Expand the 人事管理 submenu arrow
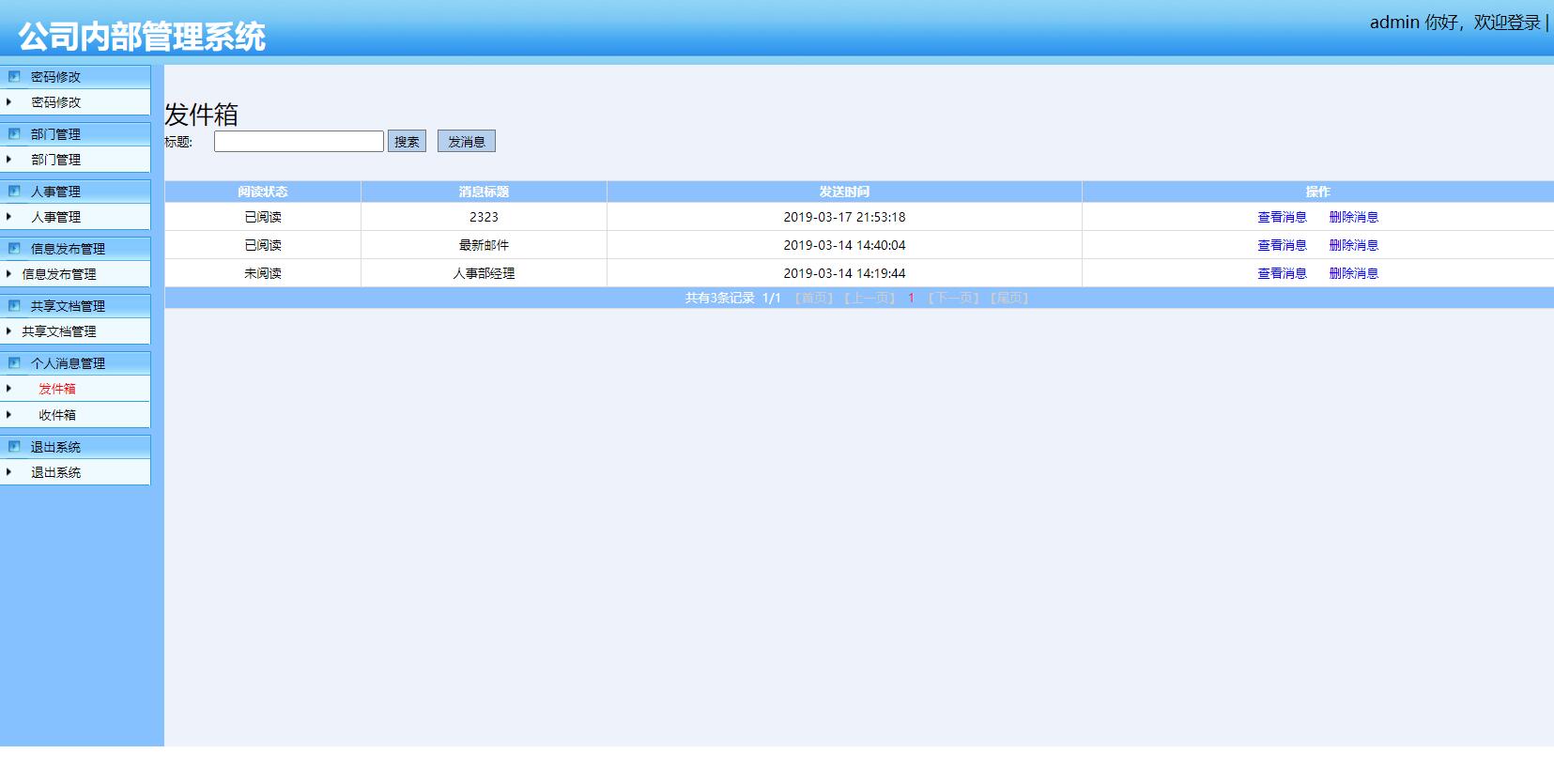 (9, 217)
